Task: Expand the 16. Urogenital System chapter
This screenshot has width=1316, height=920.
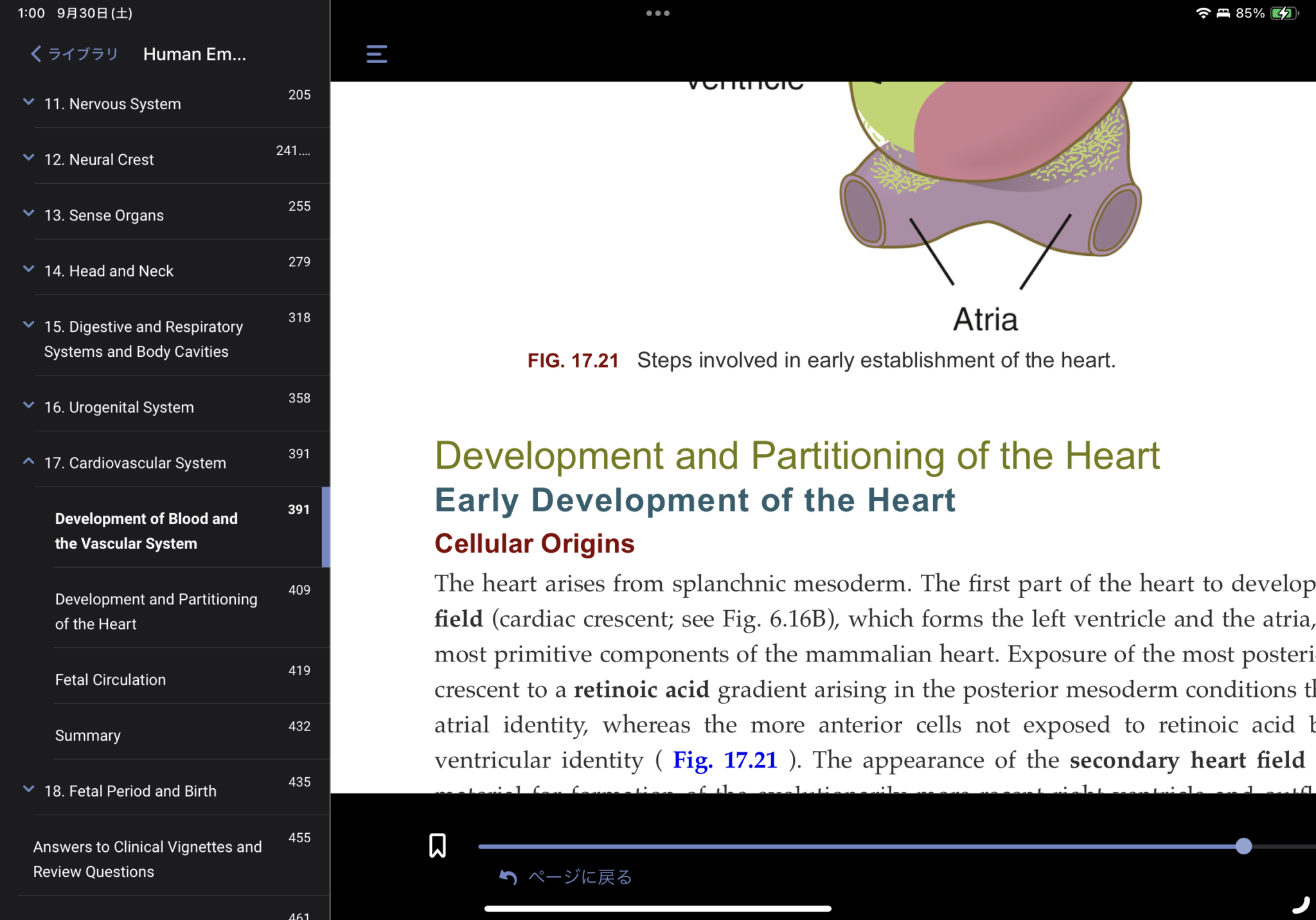Action: tap(28, 406)
